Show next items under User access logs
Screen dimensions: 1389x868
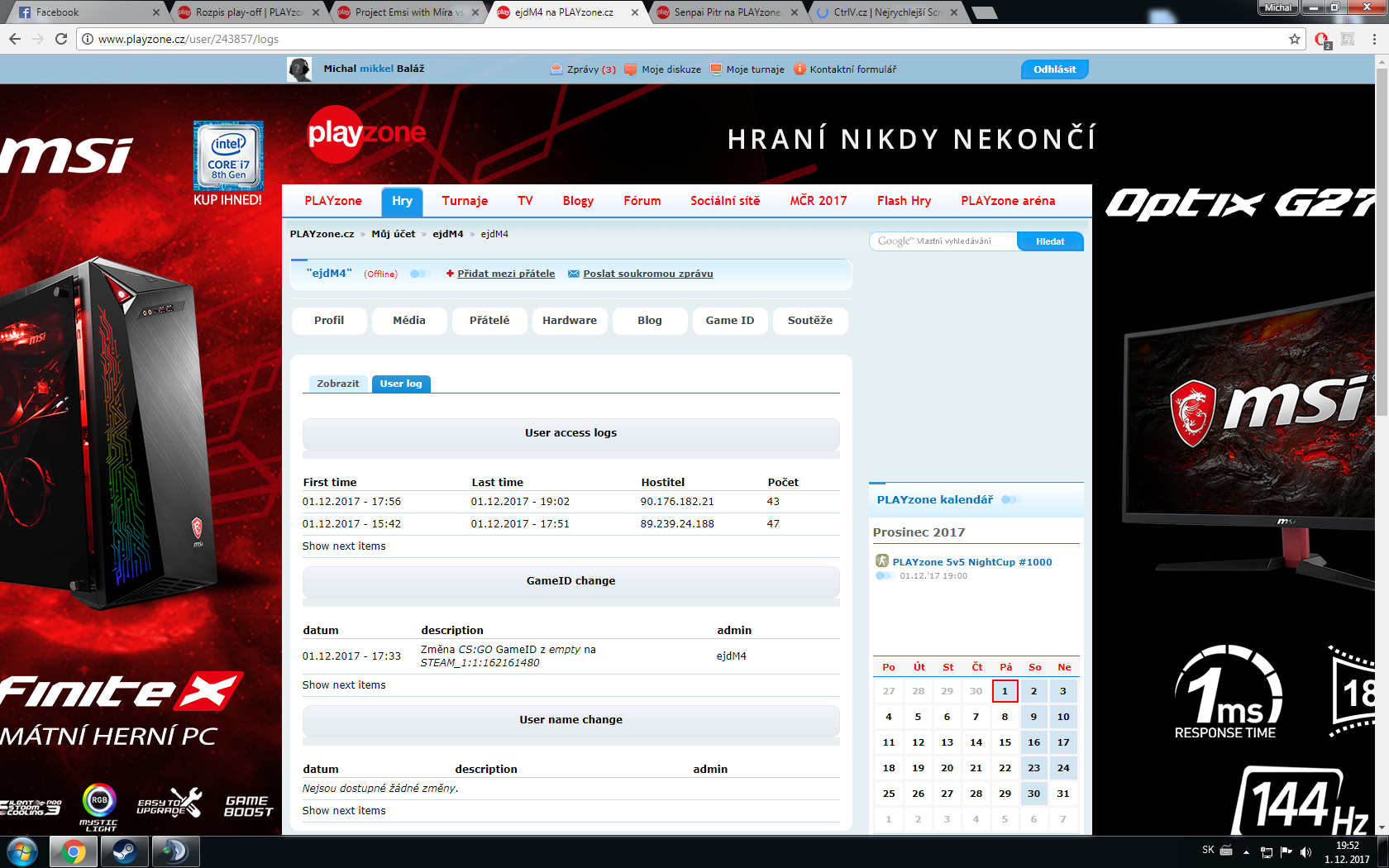tap(344, 546)
